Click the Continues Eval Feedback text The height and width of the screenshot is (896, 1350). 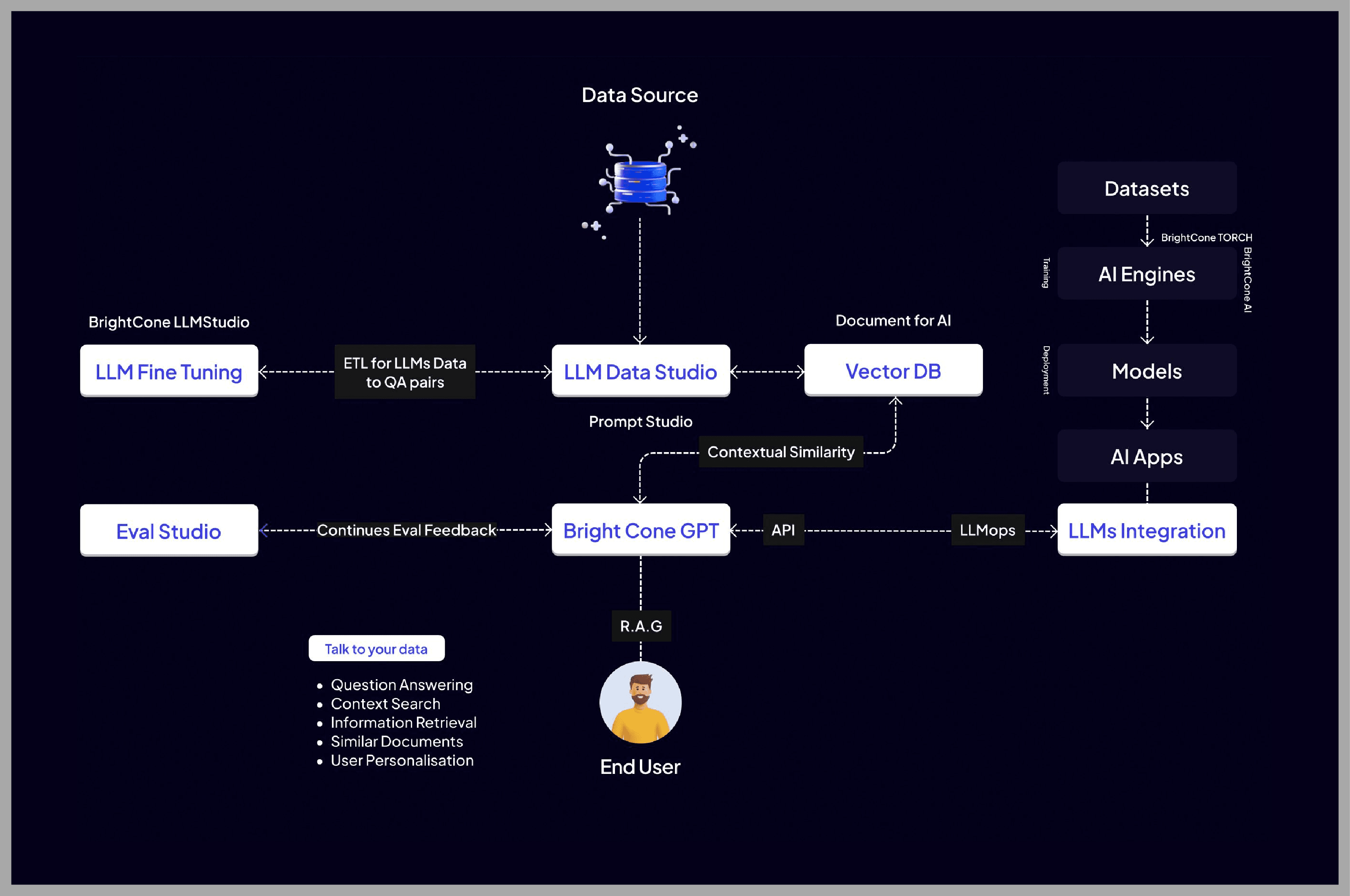pos(406,530)
